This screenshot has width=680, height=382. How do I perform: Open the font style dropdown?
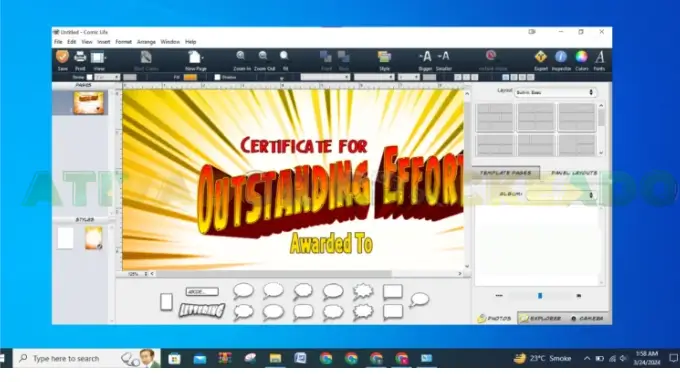(374, 77)
